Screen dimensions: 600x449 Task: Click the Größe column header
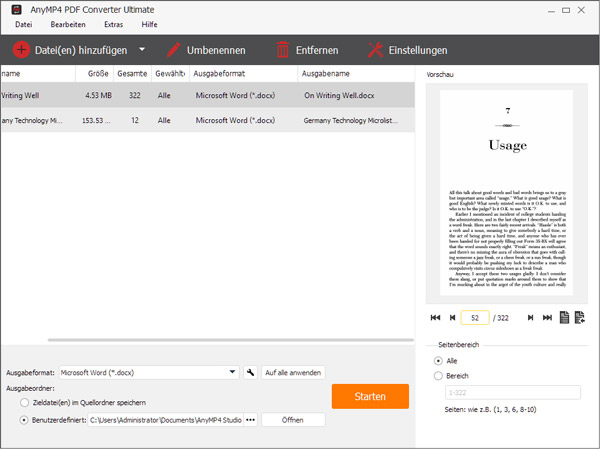(95, 73)
